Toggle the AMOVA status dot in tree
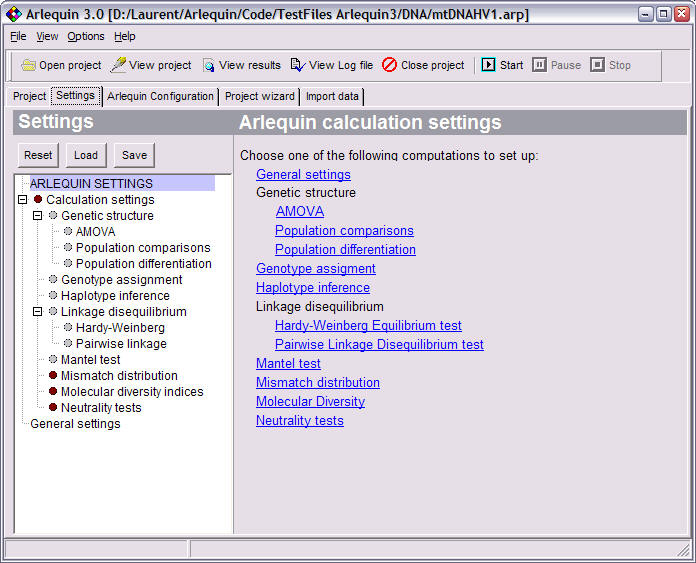The image size is (696, 563). [x=68, y=231]
